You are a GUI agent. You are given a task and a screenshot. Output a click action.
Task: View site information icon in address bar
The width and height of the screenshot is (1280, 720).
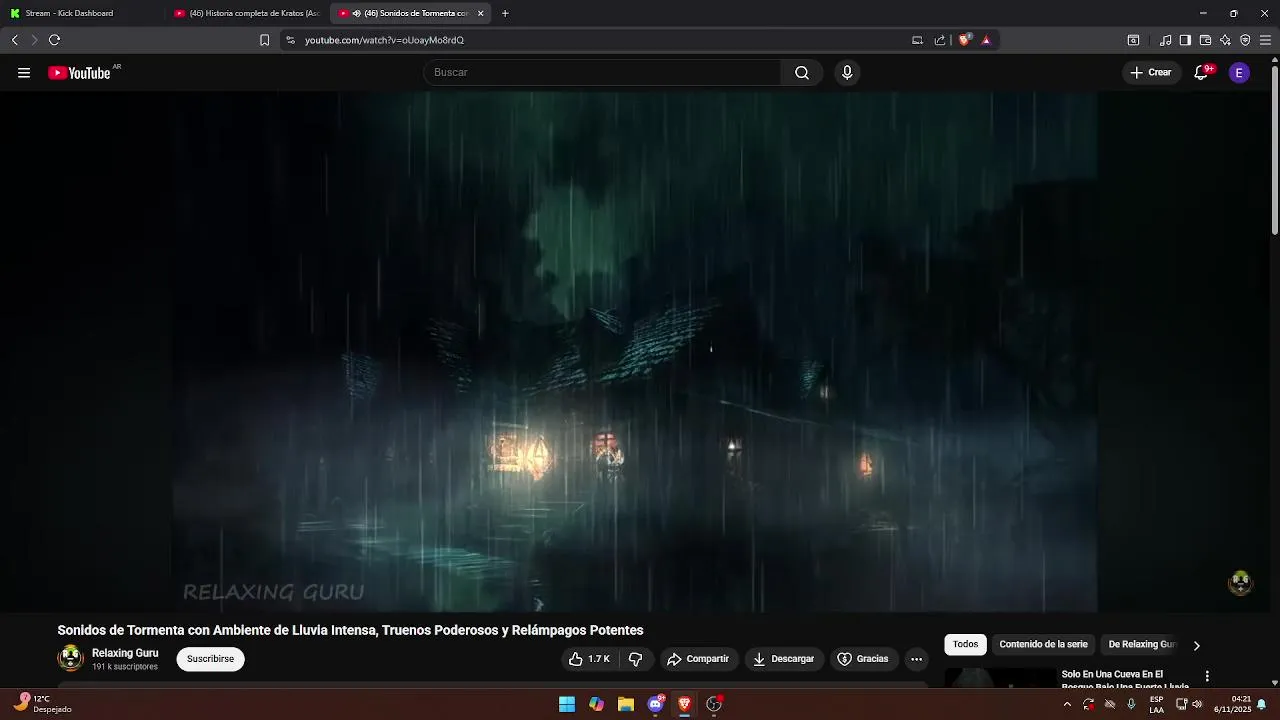[290, 40]
